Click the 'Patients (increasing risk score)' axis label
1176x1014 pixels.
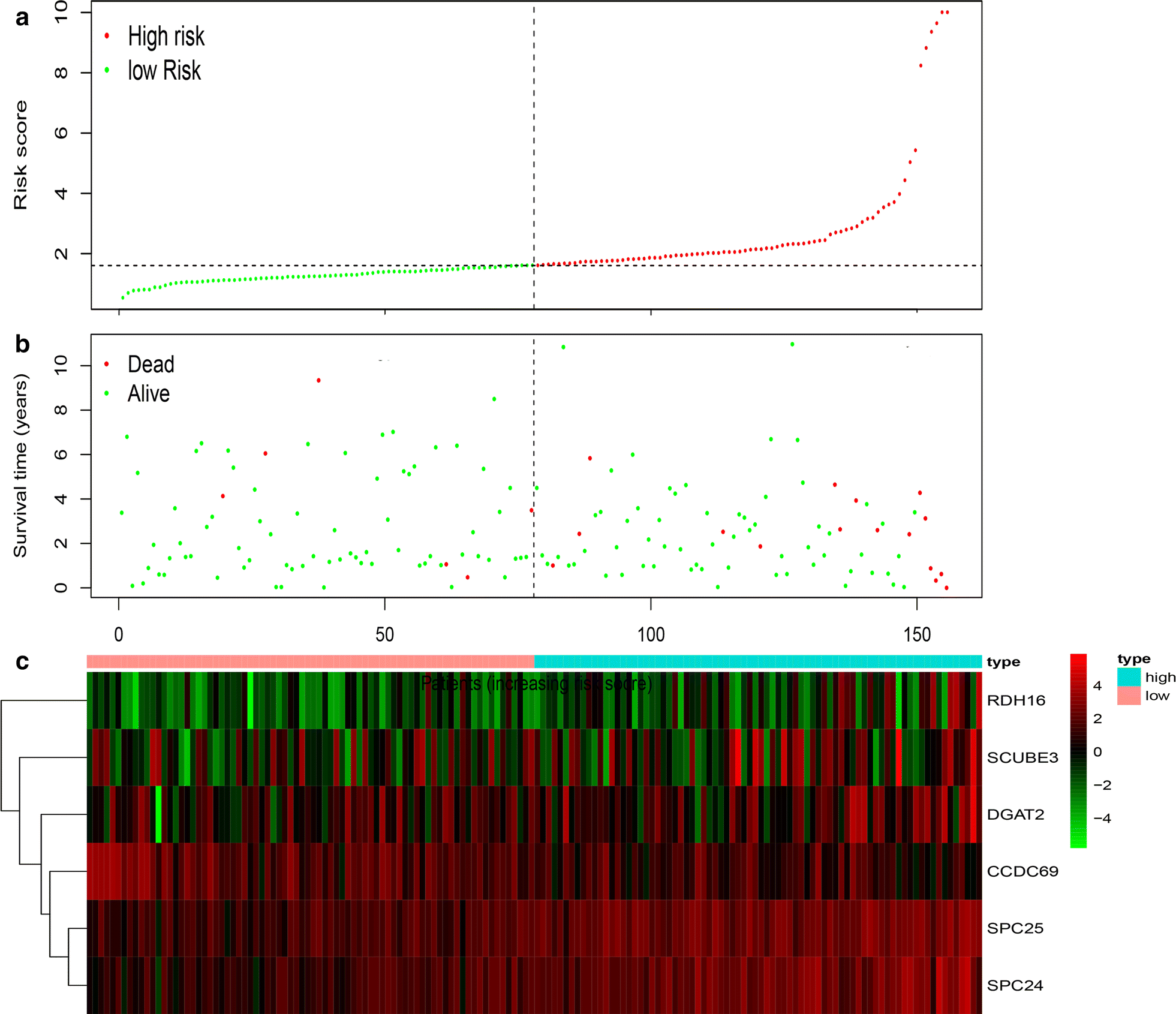point(536,683)
